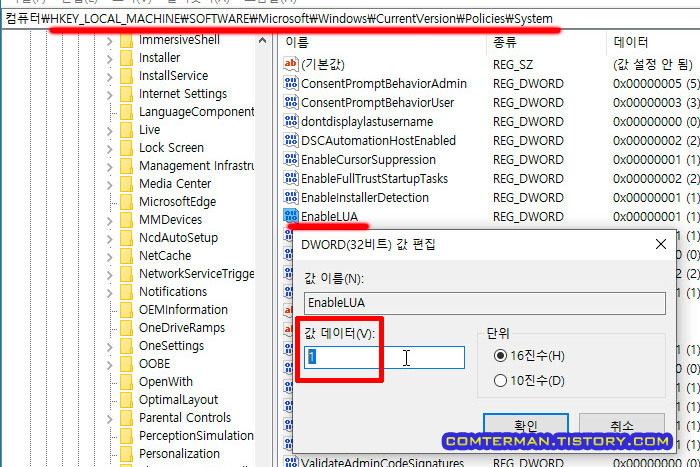The width and height of the screenshot is (700, 467).
Task: Click the ConsentPromptBehaviorUser DWORD icon
Action: 291,102
